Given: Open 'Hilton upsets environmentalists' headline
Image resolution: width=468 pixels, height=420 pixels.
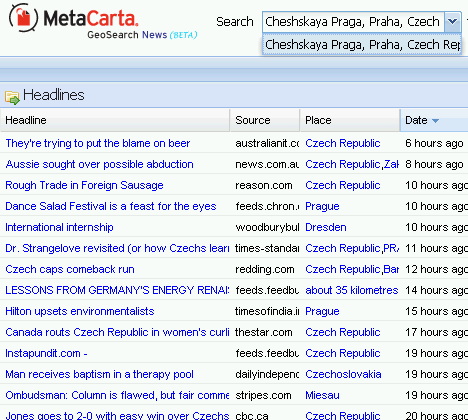Looking at the screenshot, I should (x=80, y=311).
